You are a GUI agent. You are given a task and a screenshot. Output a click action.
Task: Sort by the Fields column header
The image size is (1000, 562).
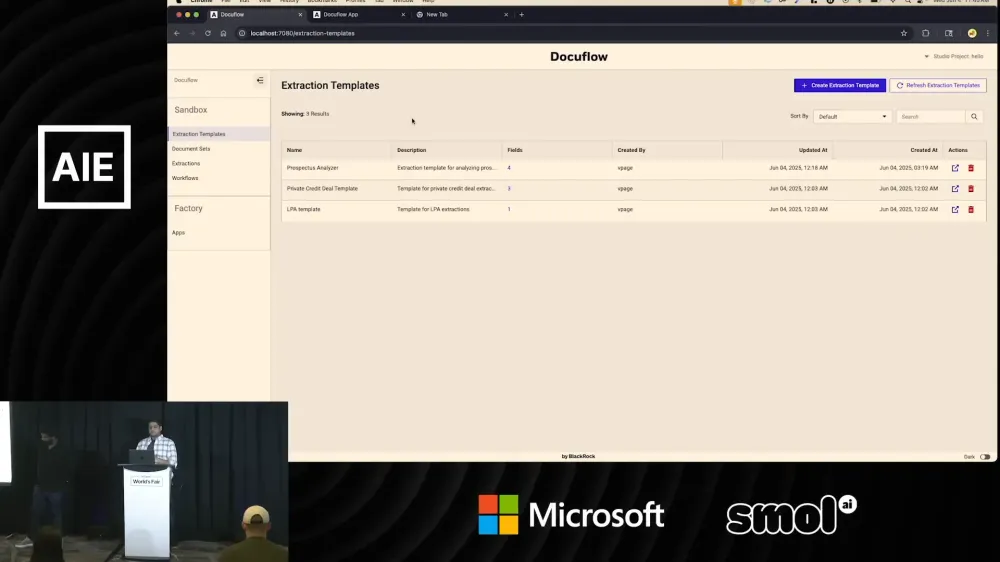click(x=515, y=150)
